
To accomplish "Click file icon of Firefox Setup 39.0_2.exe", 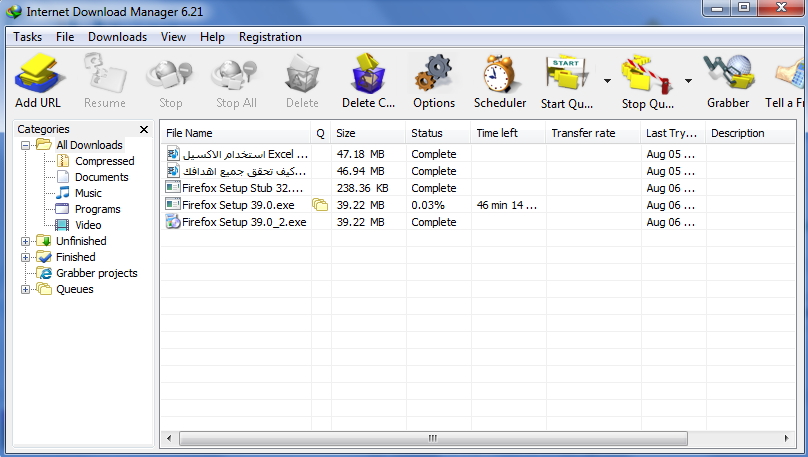I will coord(173,222).
